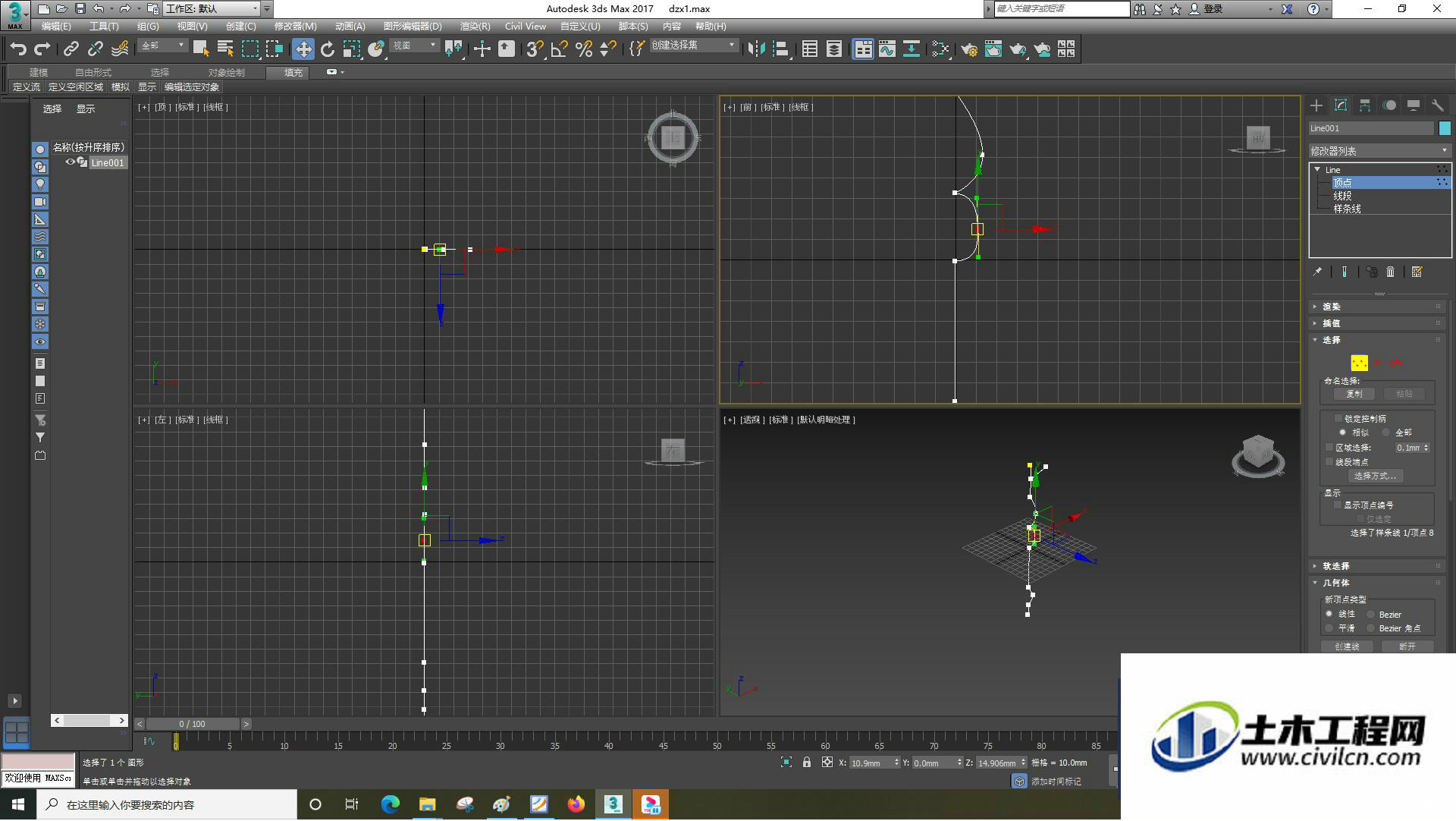Check the 显示顶点编号 checkbox
The image size is (1456, 821).
(x=1338, y=505)
